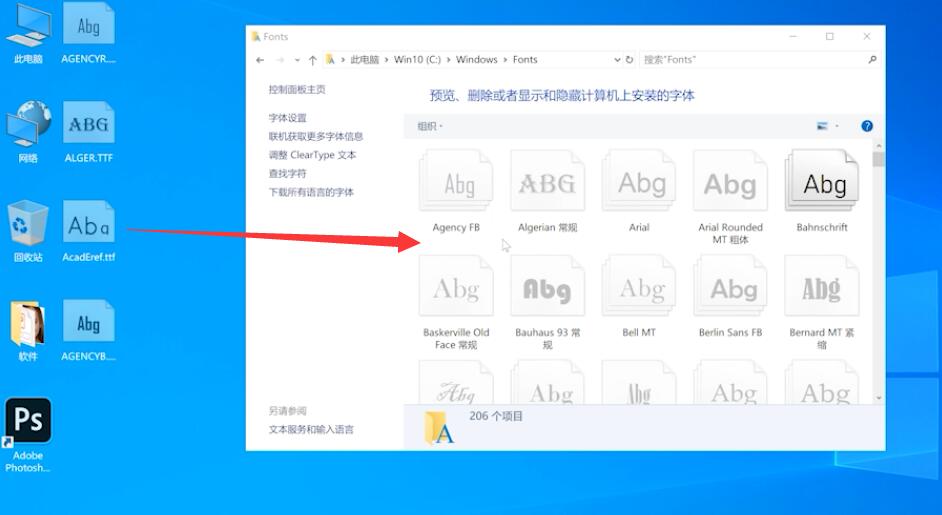Open recent locations dropdown arrow

point(297,60)
